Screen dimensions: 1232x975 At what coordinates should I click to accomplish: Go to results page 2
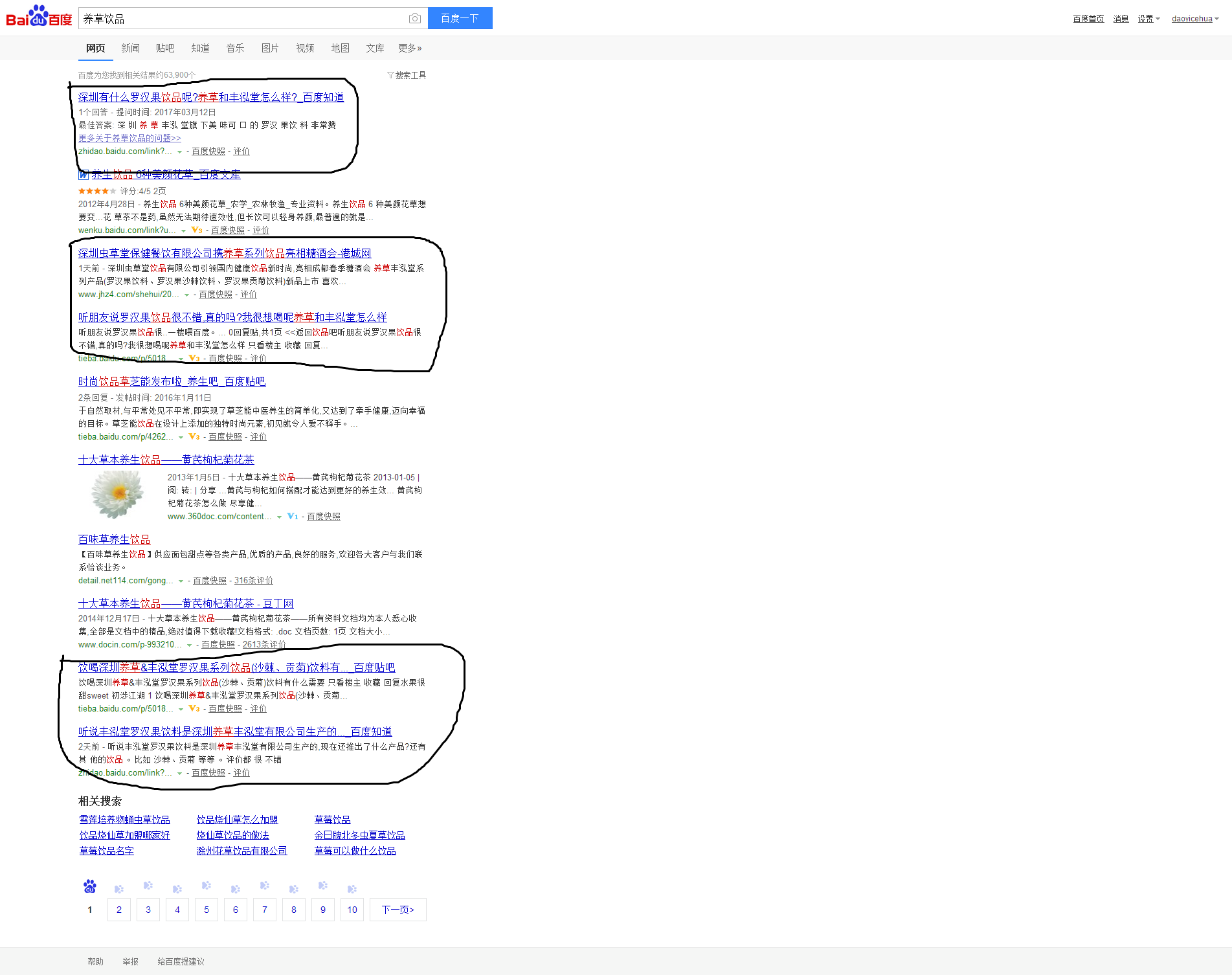click(x=119, y=910)
